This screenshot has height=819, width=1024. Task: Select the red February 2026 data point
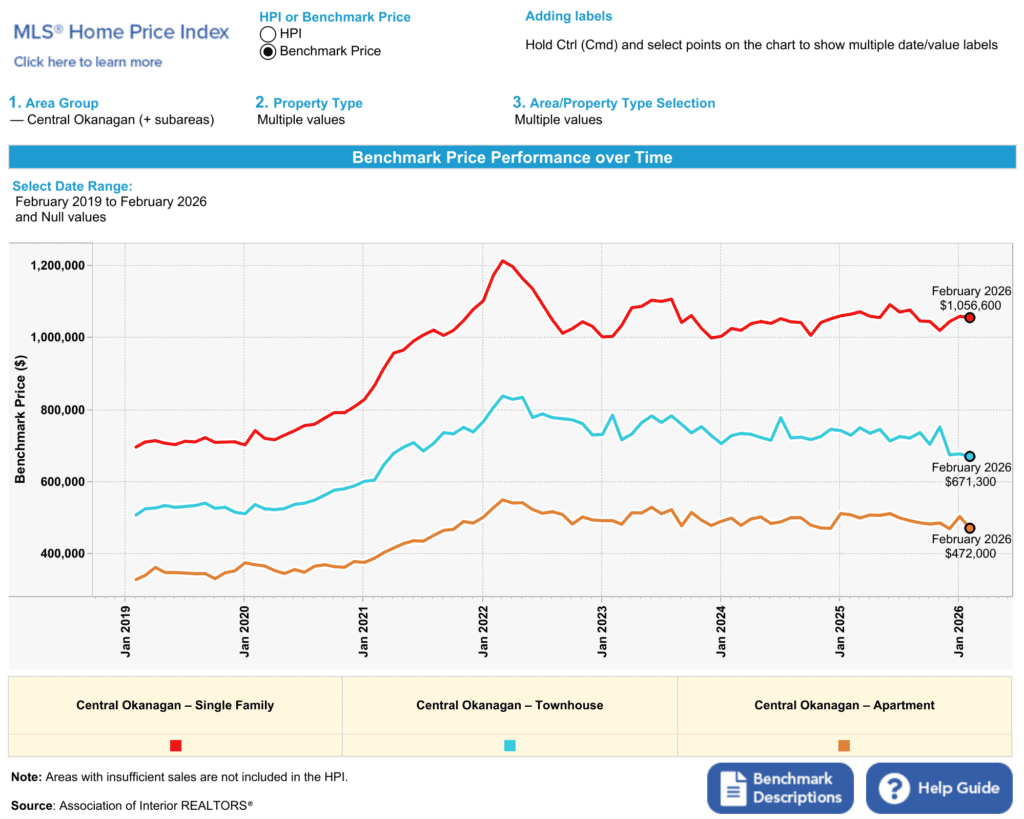969,317
